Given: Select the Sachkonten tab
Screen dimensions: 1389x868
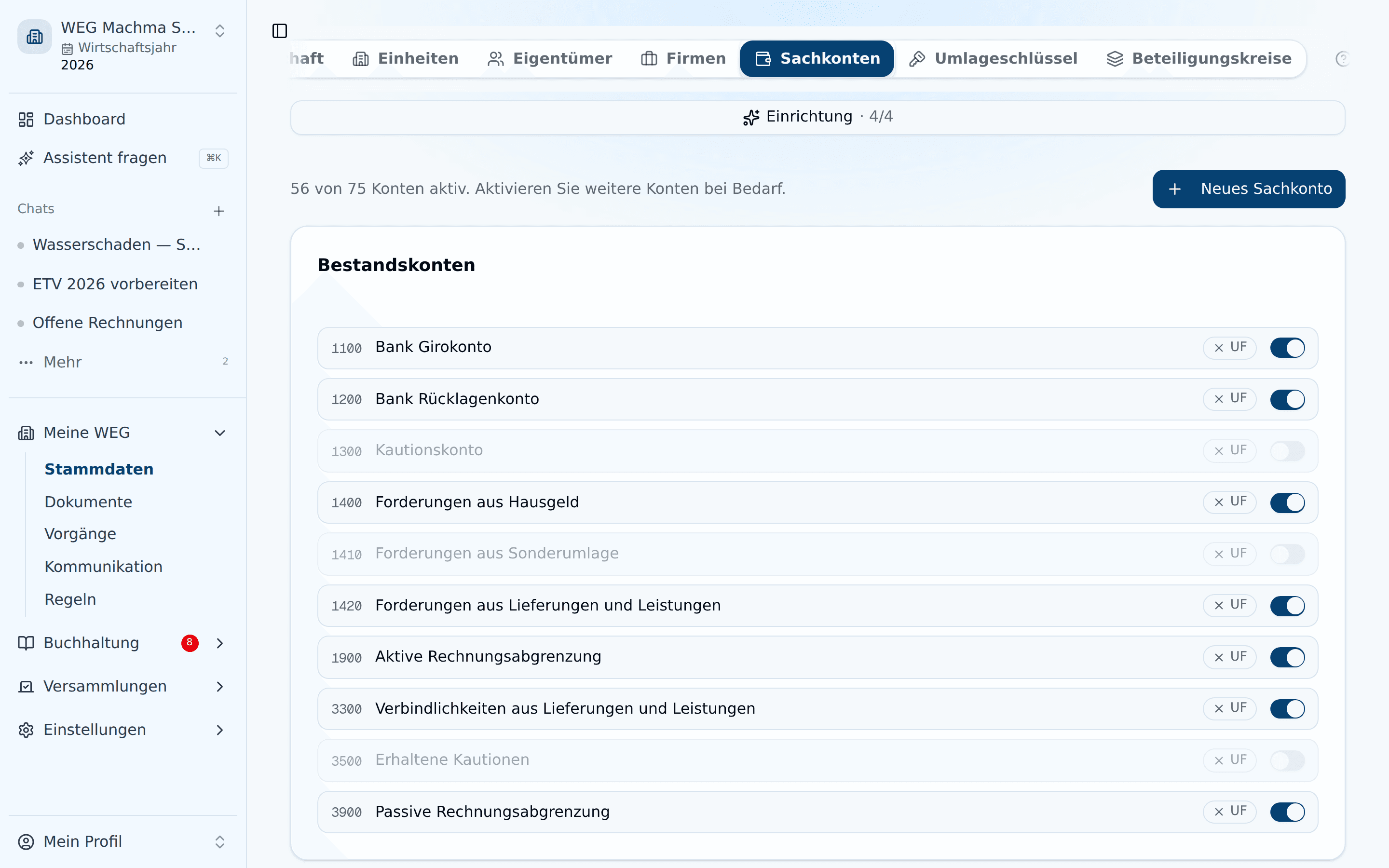Looking at the screenshot, I should pos(817,58).
